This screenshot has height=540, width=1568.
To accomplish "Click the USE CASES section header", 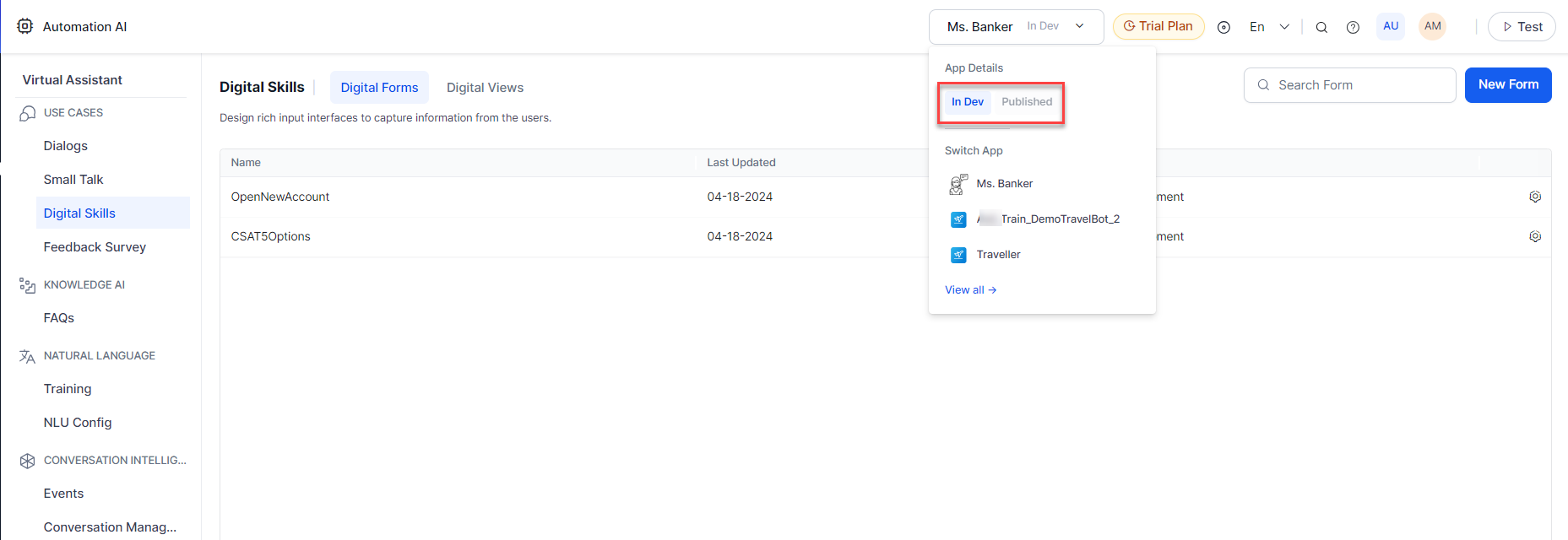I will tap(73, 113).
